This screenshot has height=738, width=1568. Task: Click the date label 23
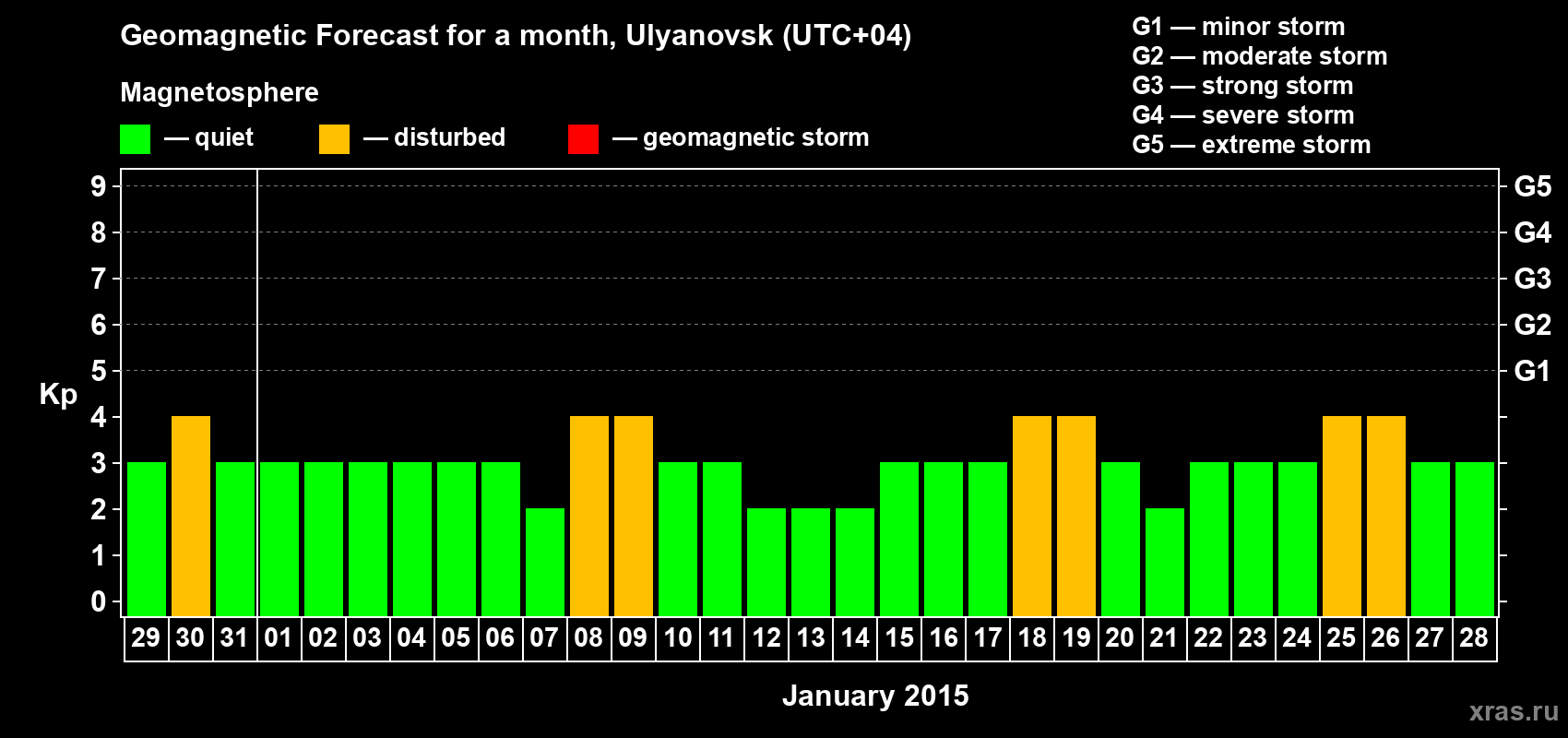(x=1253, y=637)
